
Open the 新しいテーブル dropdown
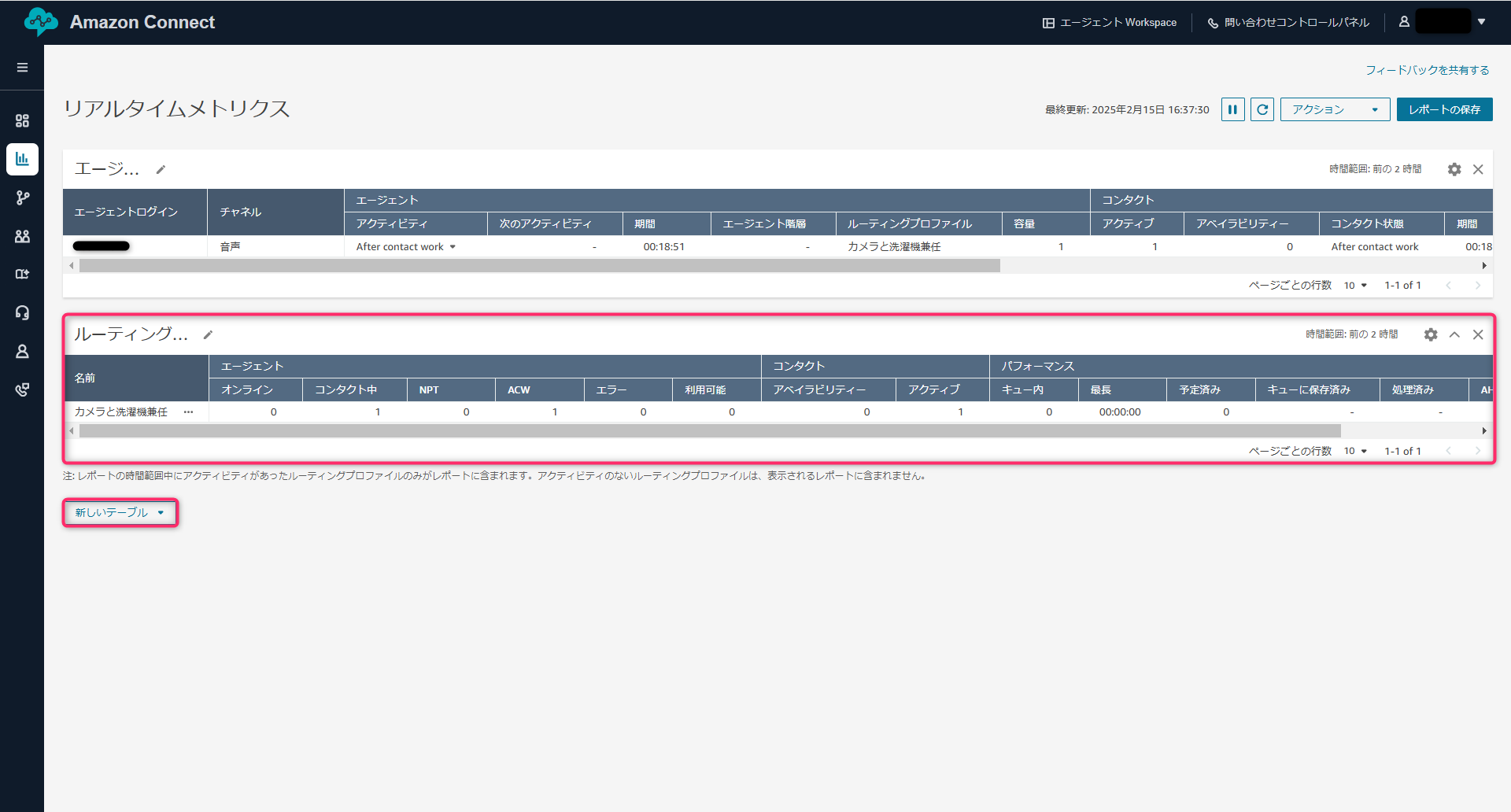tap(120, 512)
